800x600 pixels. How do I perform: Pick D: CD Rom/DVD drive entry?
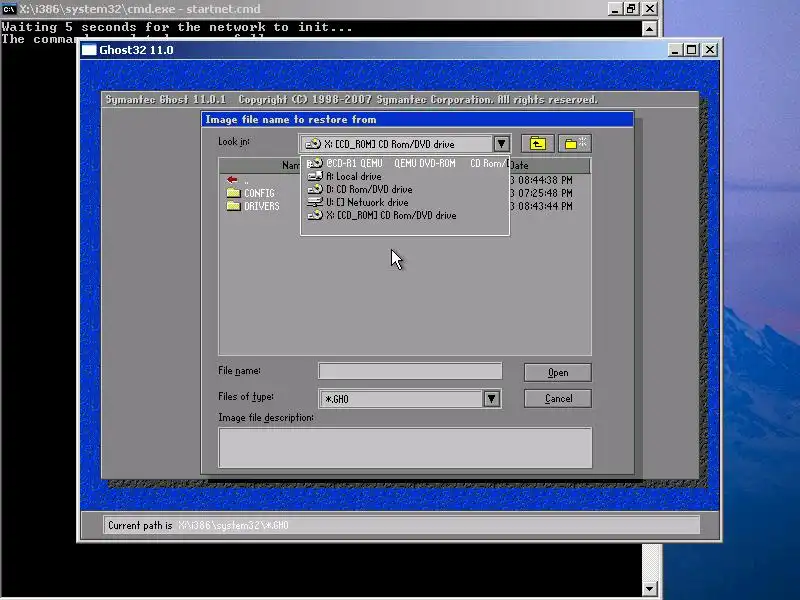[x=406, y=189]
